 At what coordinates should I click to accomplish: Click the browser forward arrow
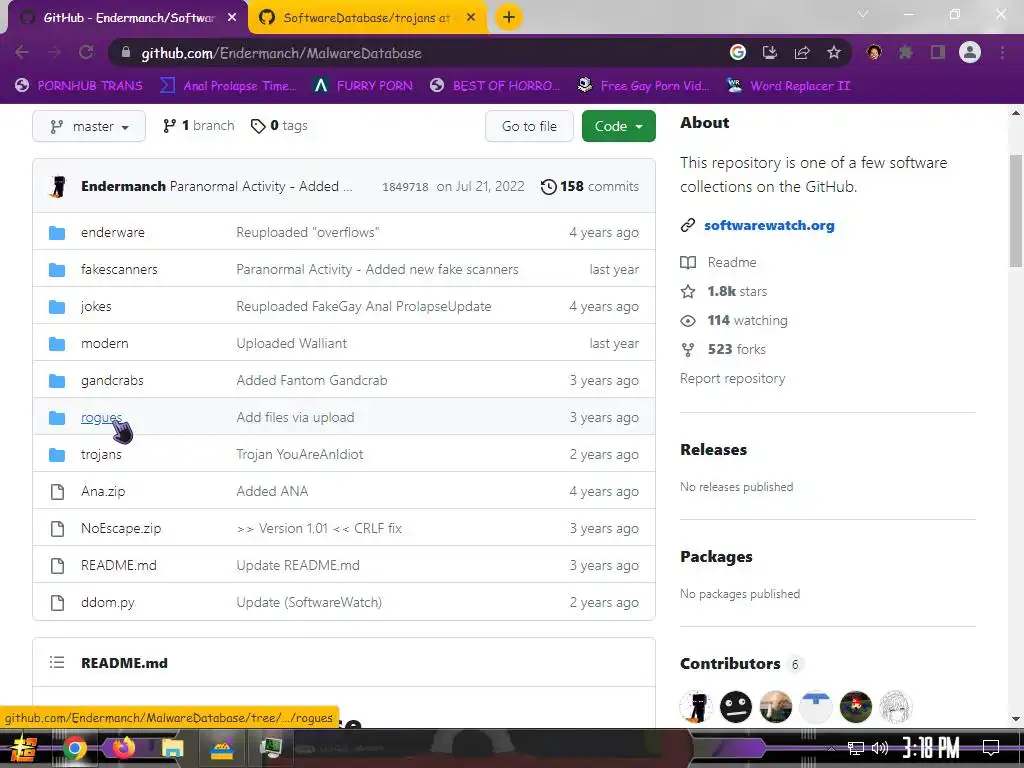pyautogui.click(x=54, y=53)
